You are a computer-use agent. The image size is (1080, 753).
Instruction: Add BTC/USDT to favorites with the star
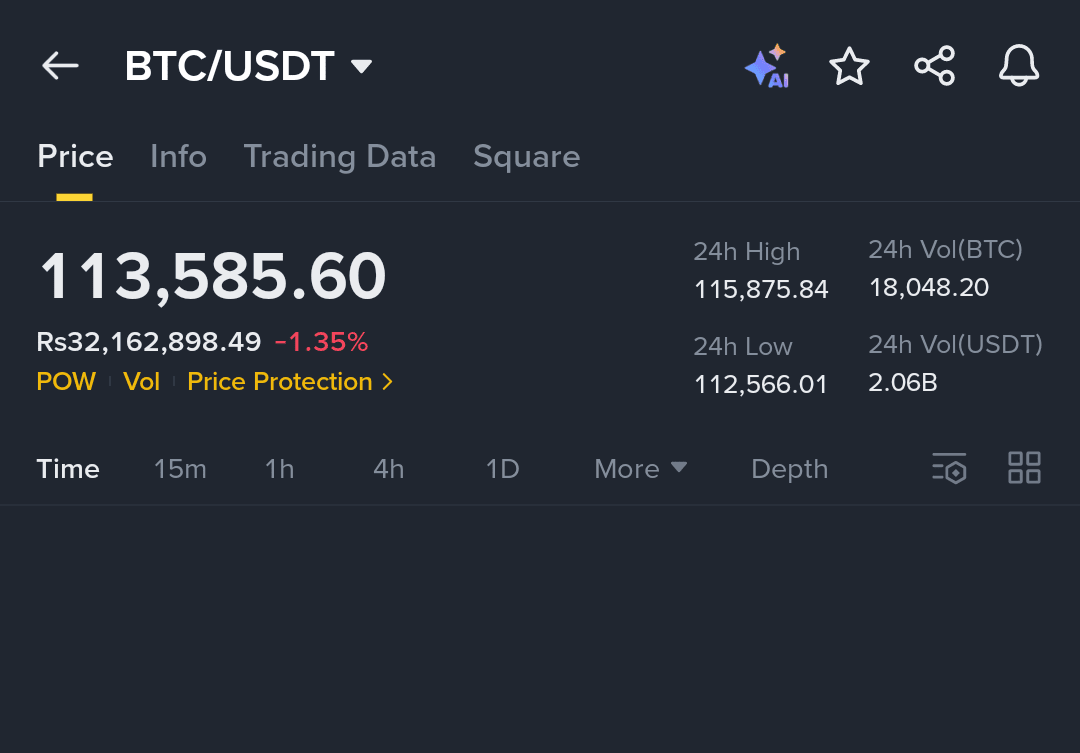pos(849,67)
